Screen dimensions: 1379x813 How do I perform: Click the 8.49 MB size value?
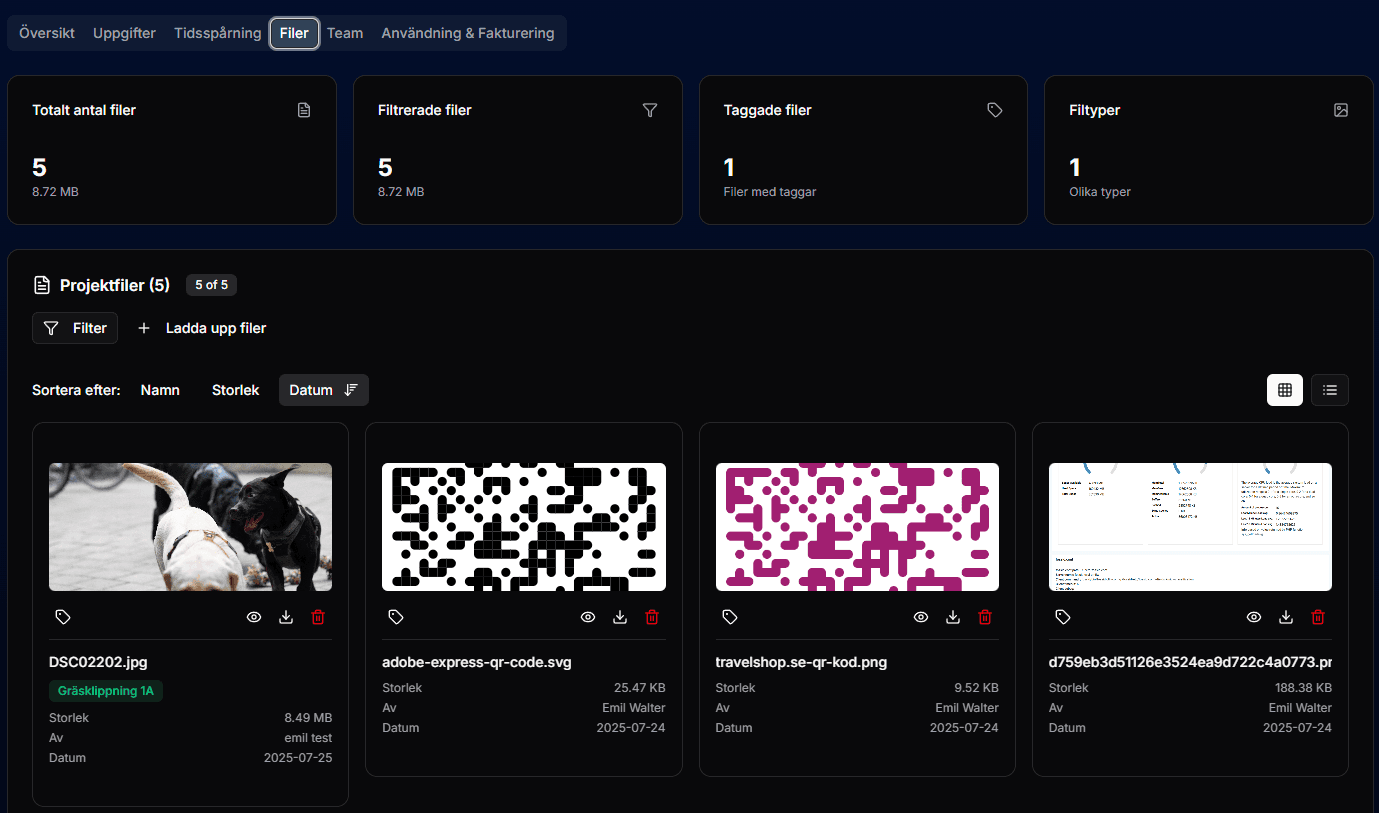(308, 718)
